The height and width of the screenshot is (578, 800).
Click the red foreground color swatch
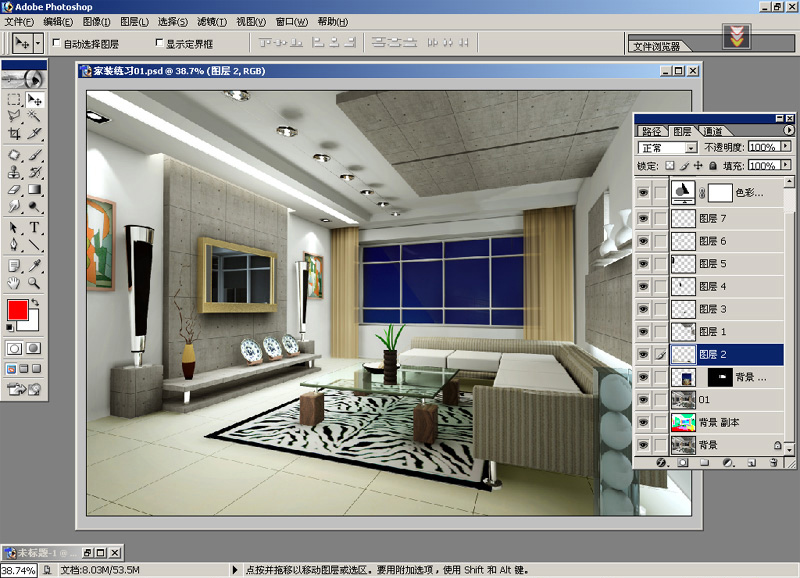(x=17, y=311)
